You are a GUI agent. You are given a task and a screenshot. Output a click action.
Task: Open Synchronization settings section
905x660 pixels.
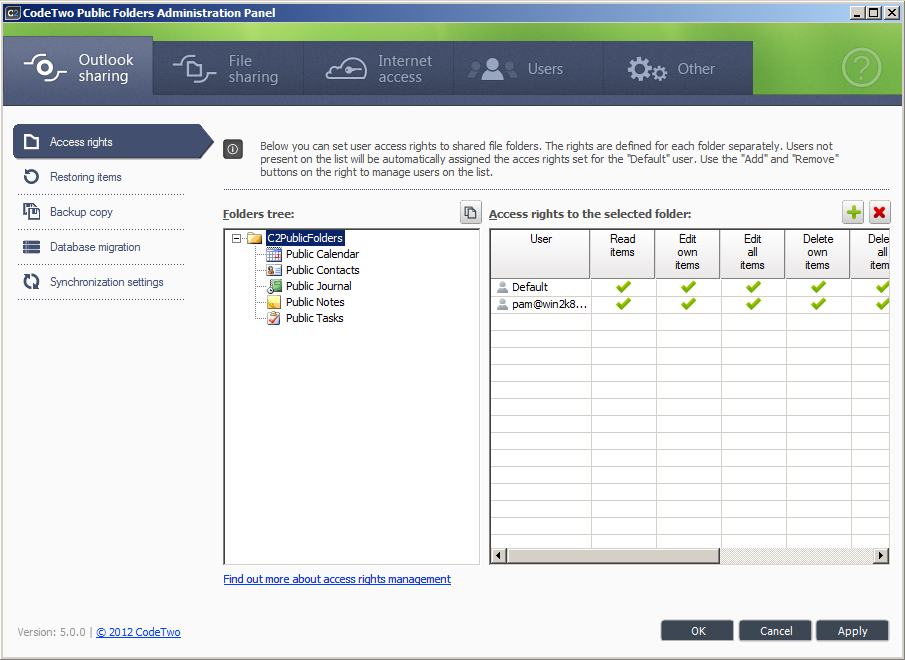point(106,282)
